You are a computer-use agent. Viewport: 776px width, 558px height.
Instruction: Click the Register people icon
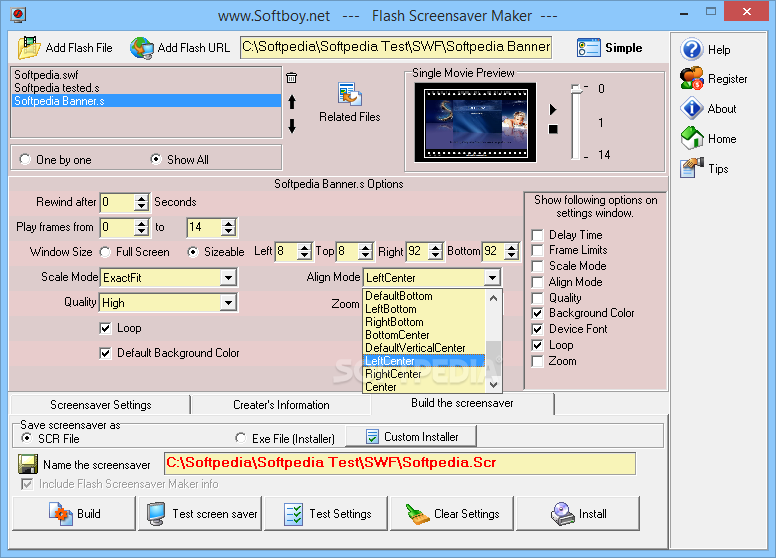click(x=691, y=79)
